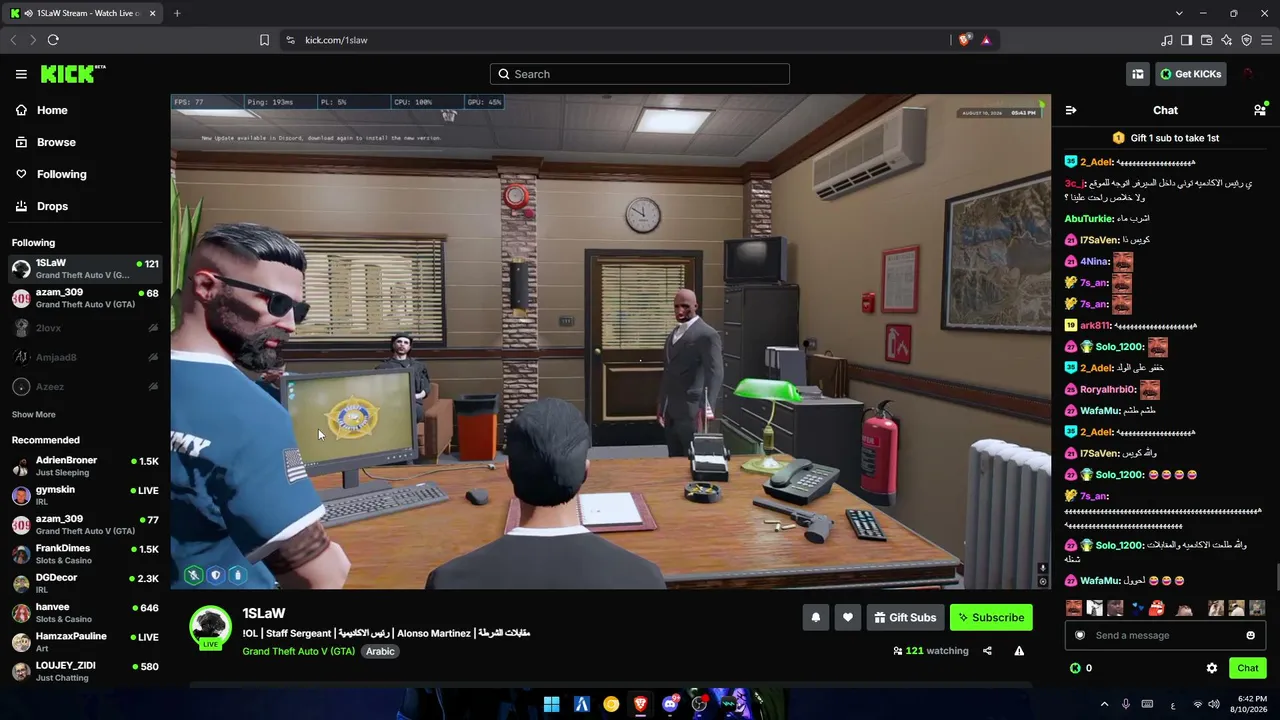Open Discord from the taskbar

click(670, 704)
